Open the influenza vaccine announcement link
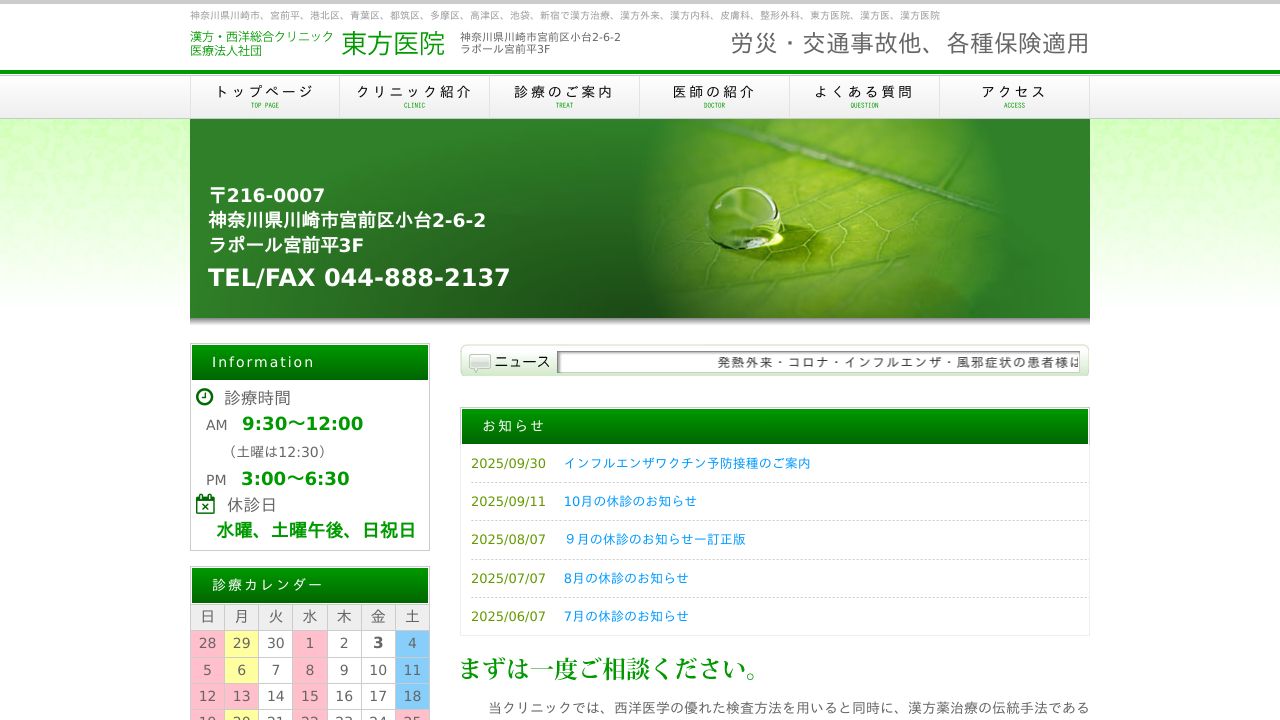The height and width of the screenshot is (720, 1280). click(688, 463)
